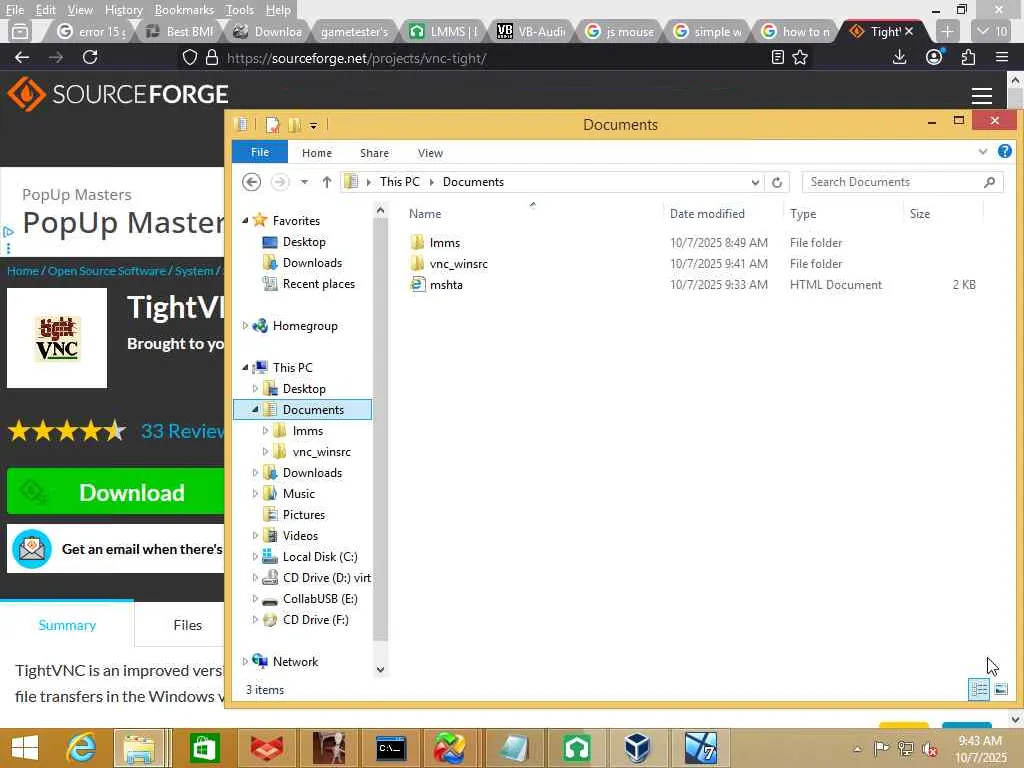
Task: Click the SourceForge logo
Action: [118, 94]
